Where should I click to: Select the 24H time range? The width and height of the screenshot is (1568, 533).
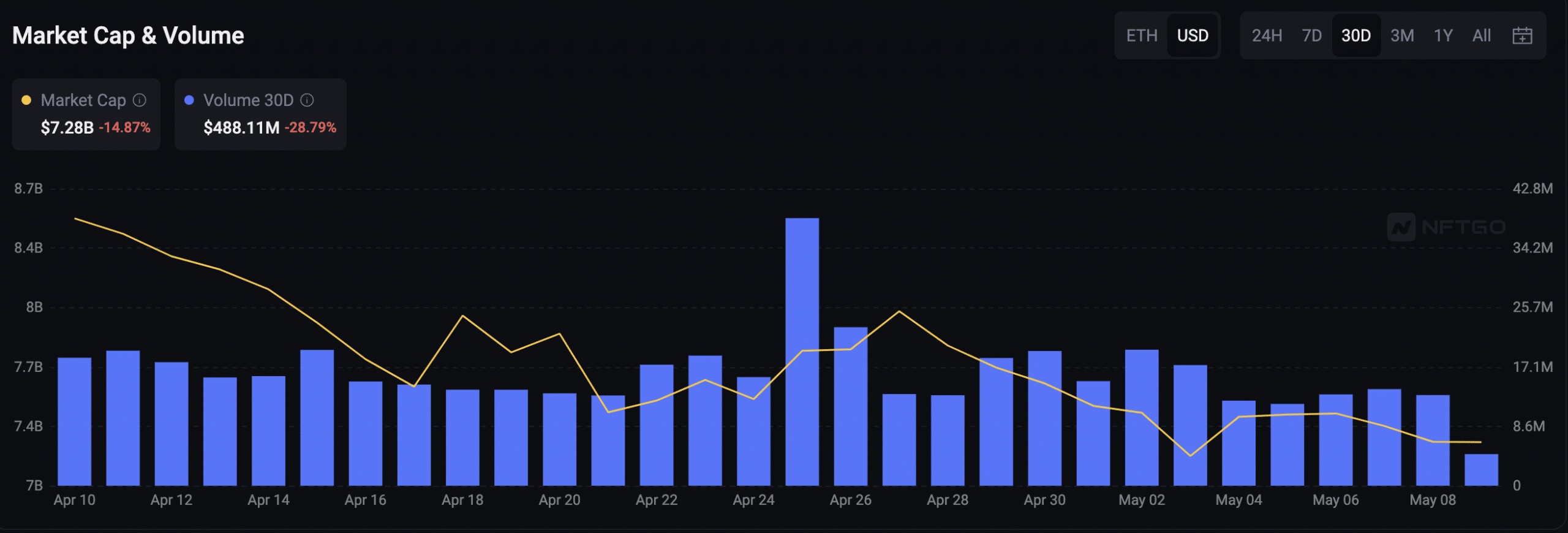(1267, 36)
